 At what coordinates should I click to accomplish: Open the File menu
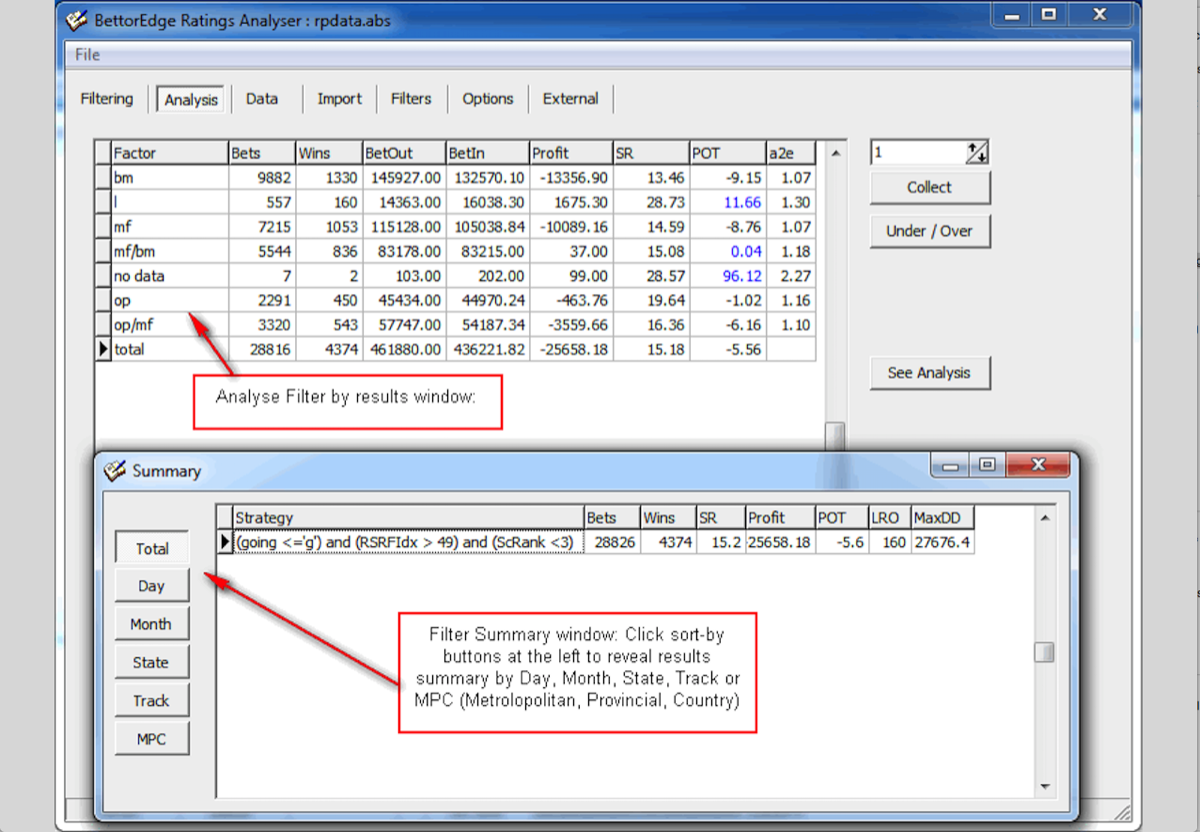(x=87, y=55)
